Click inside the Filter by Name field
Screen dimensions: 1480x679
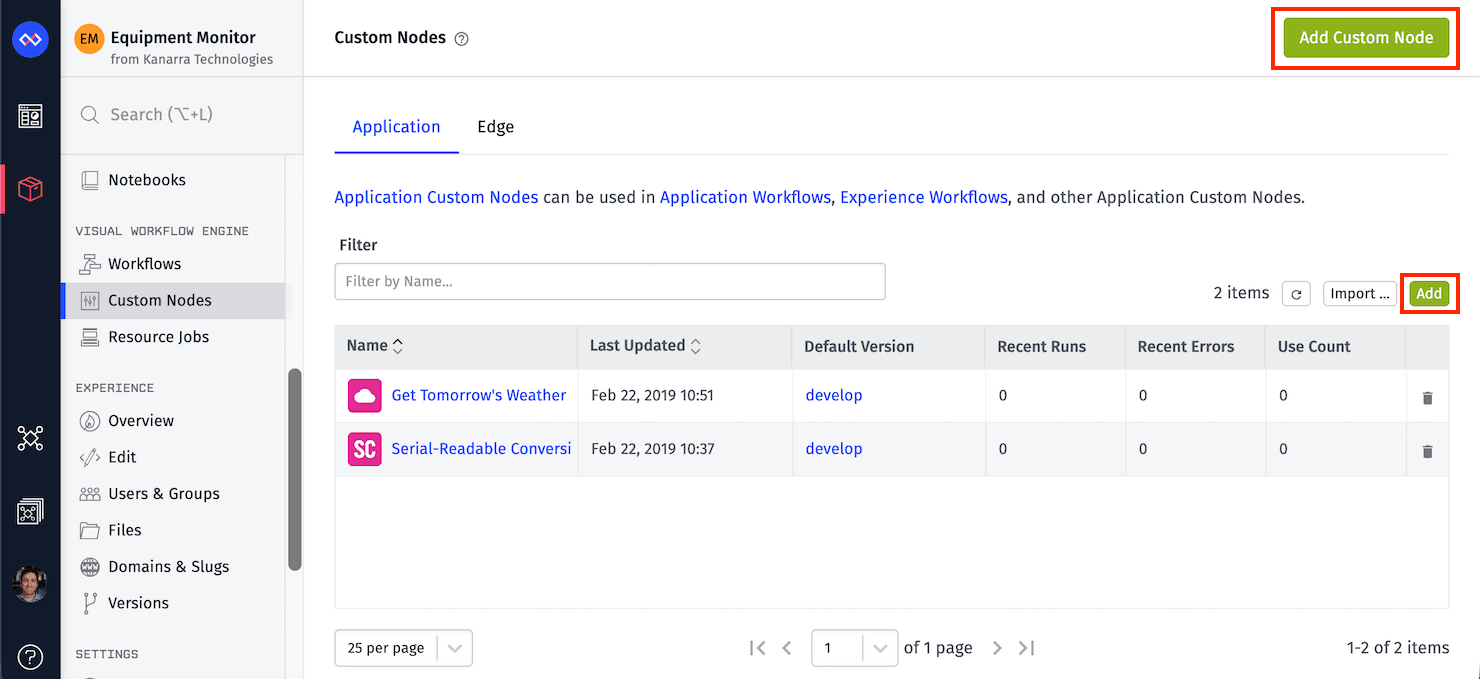[x=610, y=281]
